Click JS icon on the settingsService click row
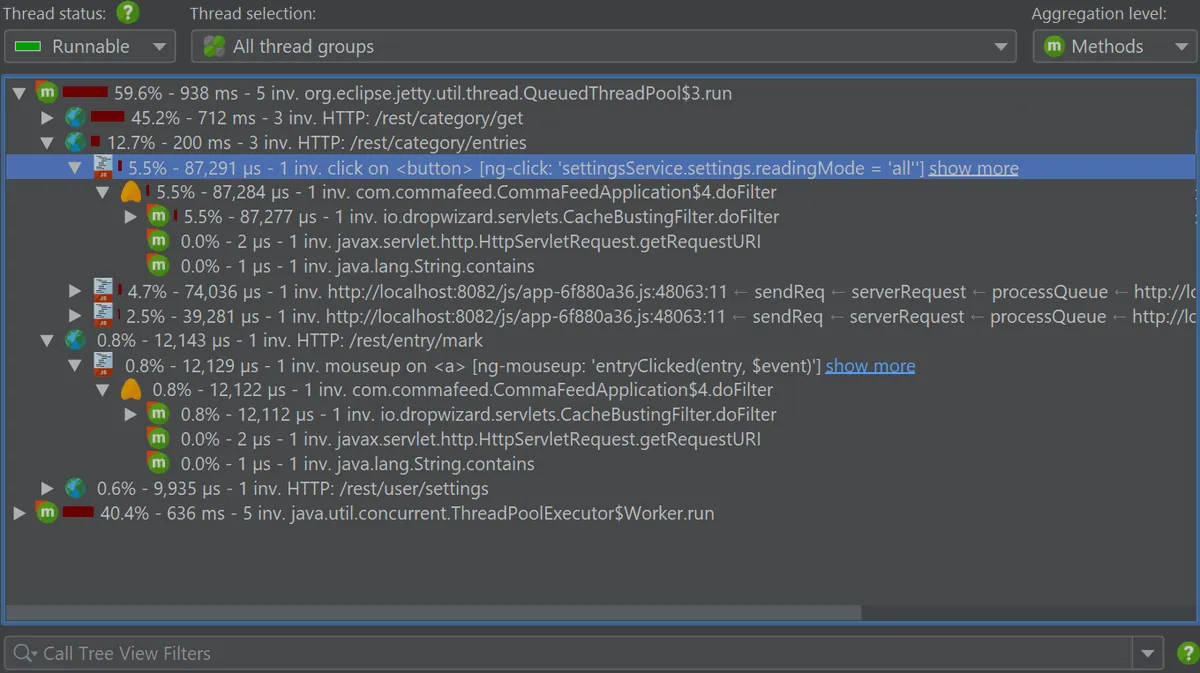This screenshot has width=1200, height=673. point(104,167)
